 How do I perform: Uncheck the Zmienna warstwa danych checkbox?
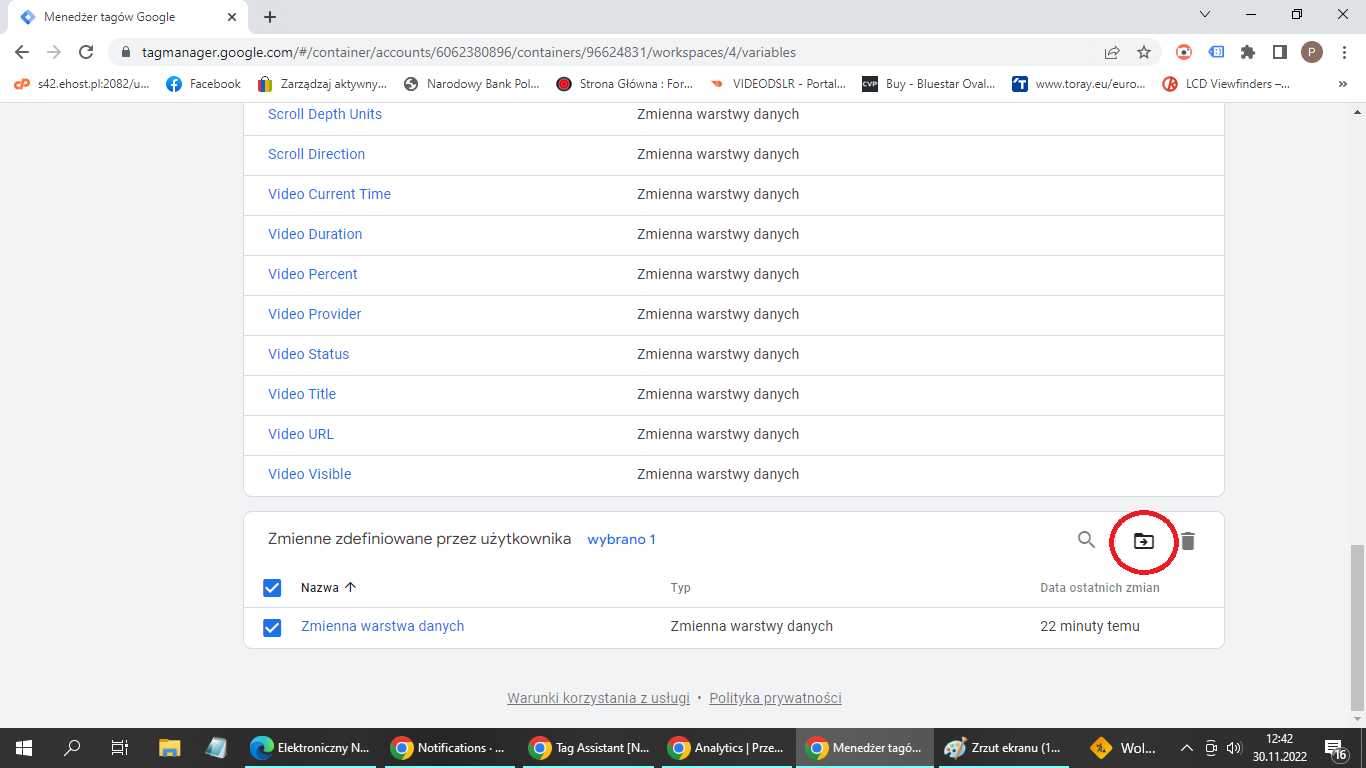point(272,627)
